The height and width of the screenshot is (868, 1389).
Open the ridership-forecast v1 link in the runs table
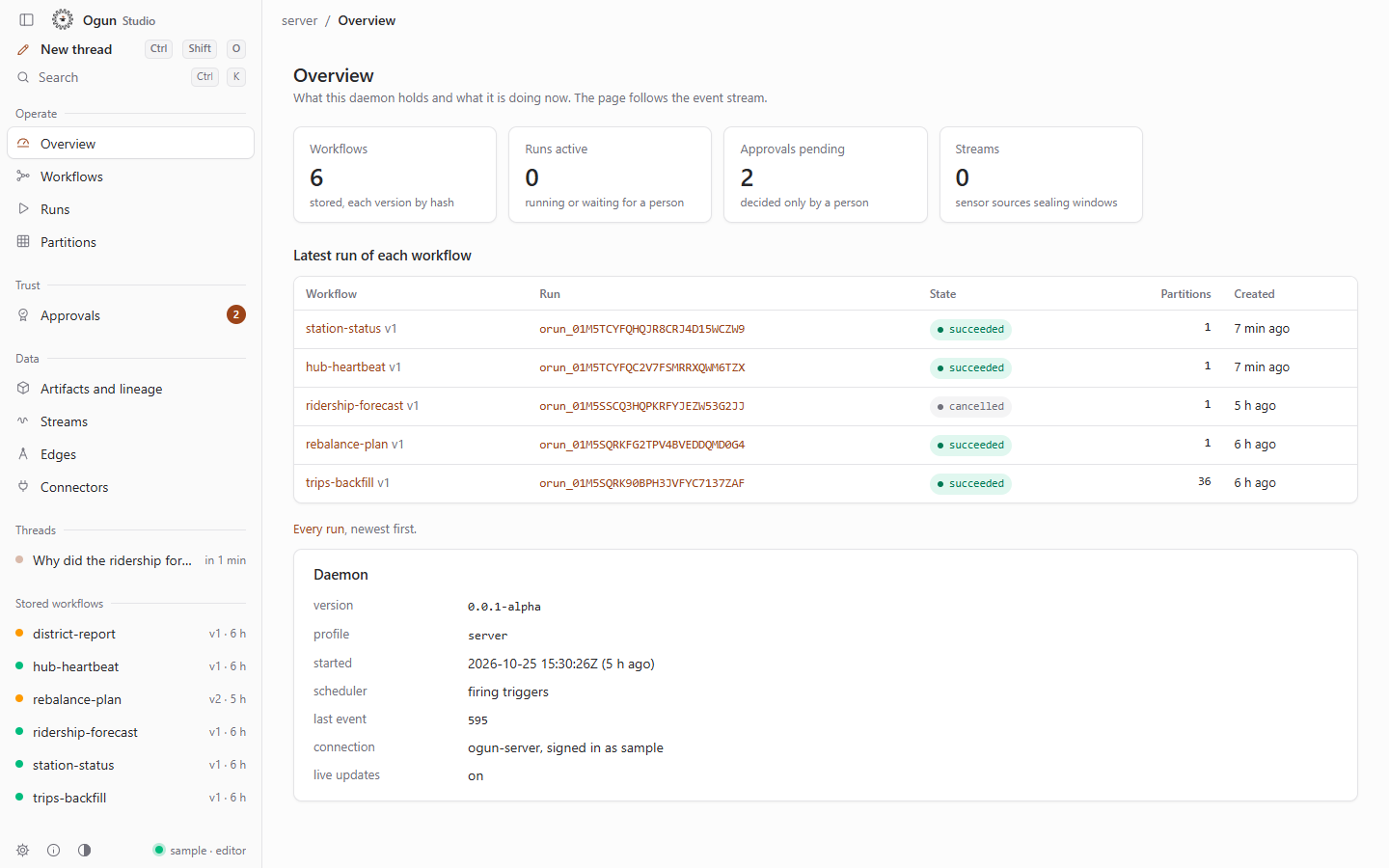pyautogui.click(x=362, y=406)
